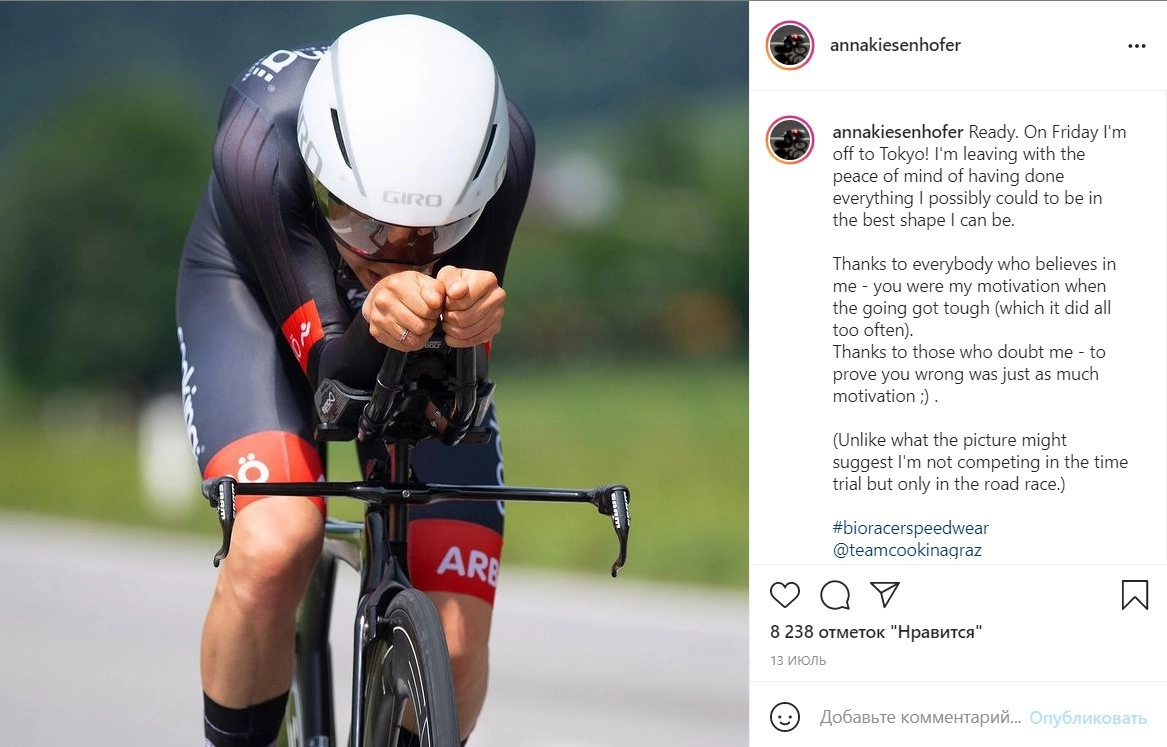Save the post with the bookmark icon
The width and height of the screenshot is (1167, 747).
1134,595
